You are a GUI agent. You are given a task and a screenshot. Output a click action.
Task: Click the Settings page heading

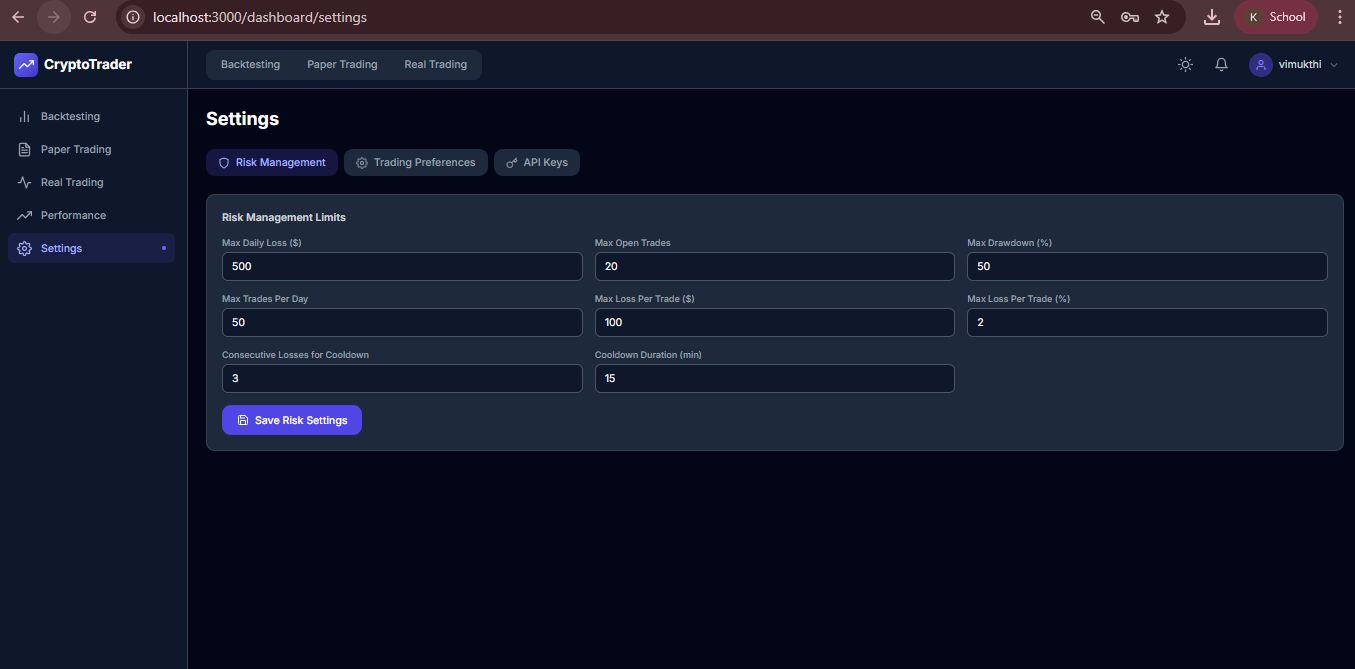[242, 119]
